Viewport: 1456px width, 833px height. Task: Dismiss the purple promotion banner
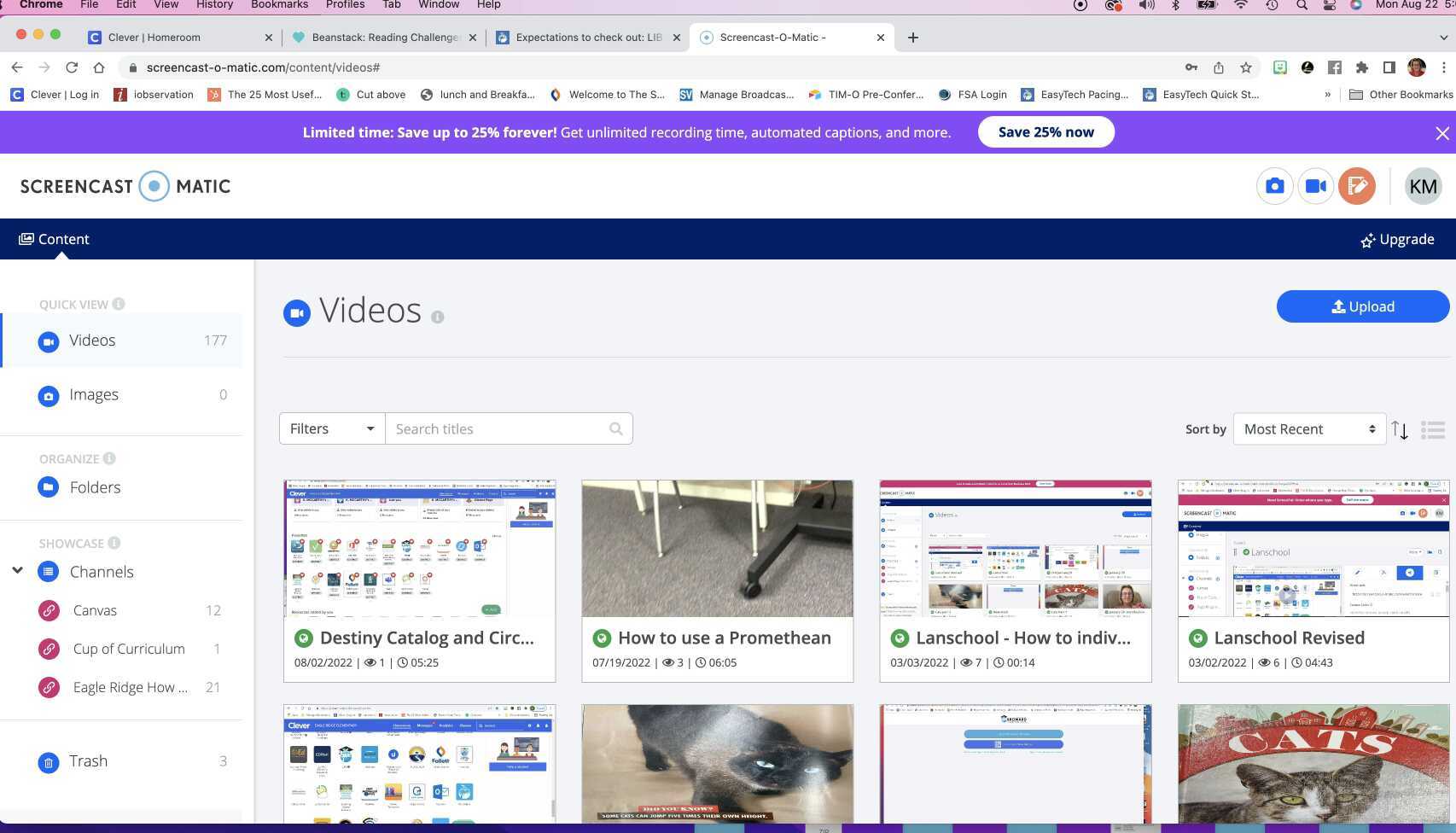point(1441,133)
